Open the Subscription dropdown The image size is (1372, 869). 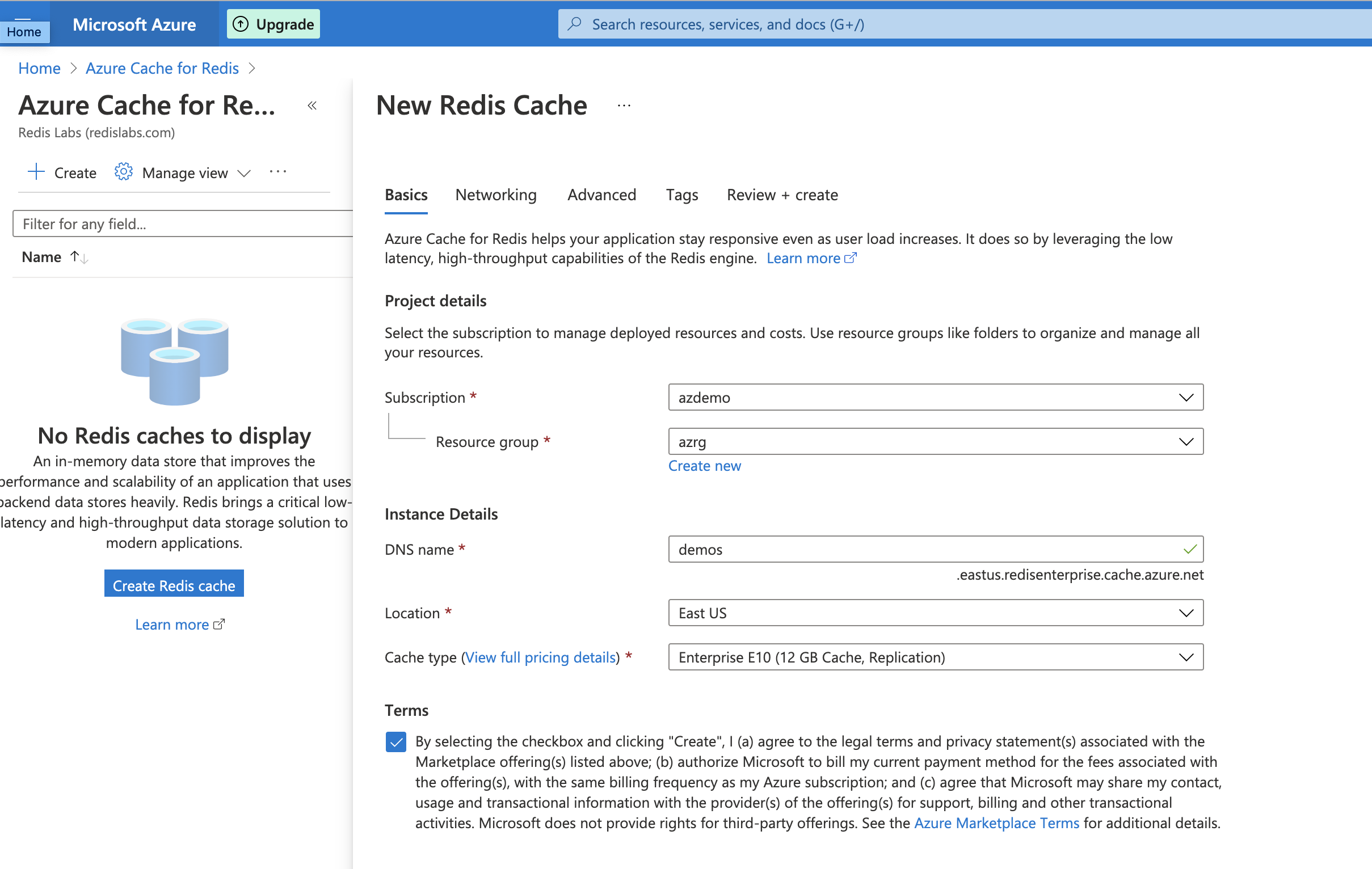tap(936, 397)
